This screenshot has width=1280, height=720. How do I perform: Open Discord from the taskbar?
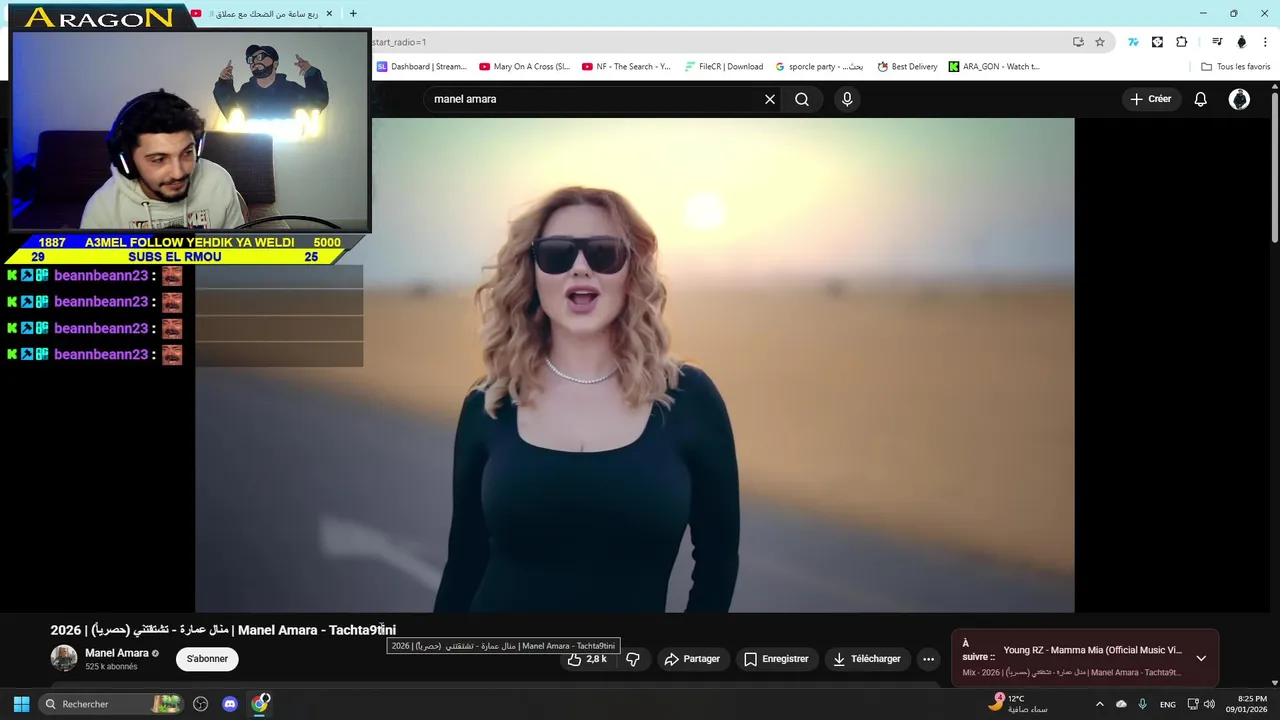[230, 704]
